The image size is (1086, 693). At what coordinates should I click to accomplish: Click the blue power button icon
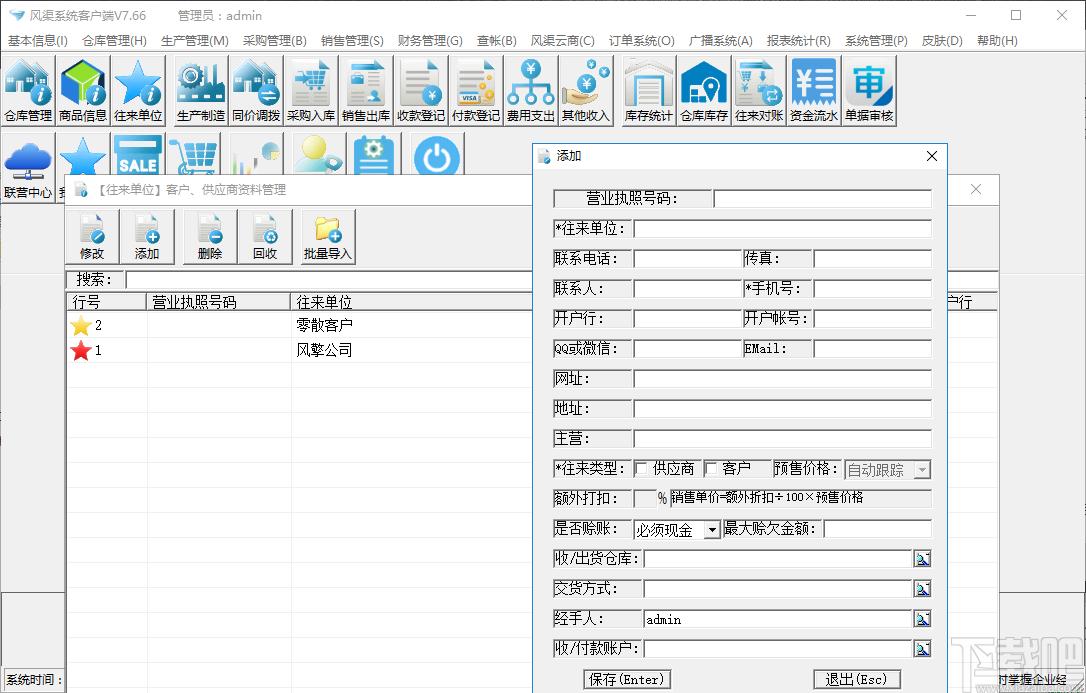[437, 155]
